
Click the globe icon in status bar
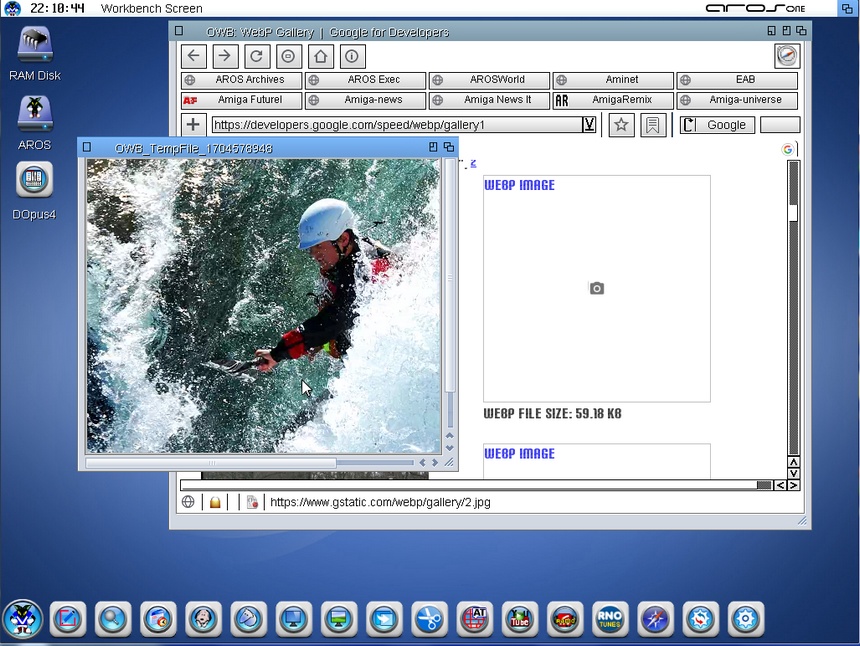[188, 502]
